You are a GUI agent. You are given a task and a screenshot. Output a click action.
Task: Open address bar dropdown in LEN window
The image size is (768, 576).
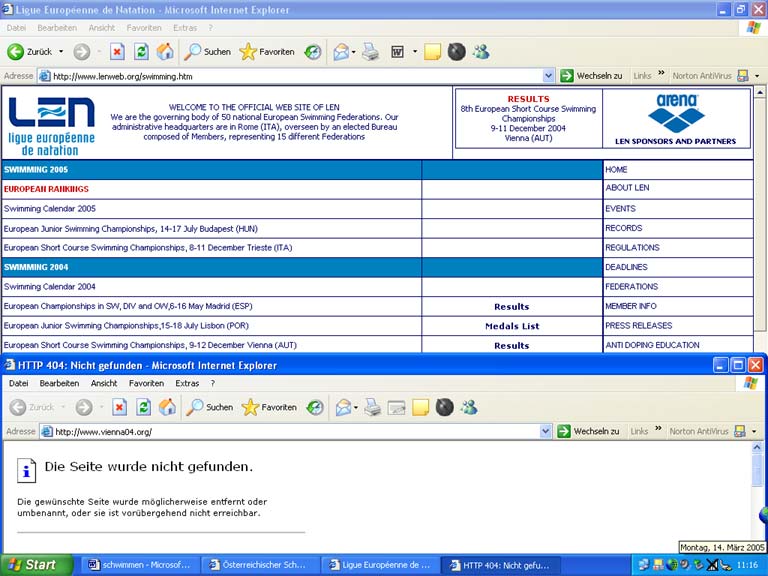pos(548,76)
